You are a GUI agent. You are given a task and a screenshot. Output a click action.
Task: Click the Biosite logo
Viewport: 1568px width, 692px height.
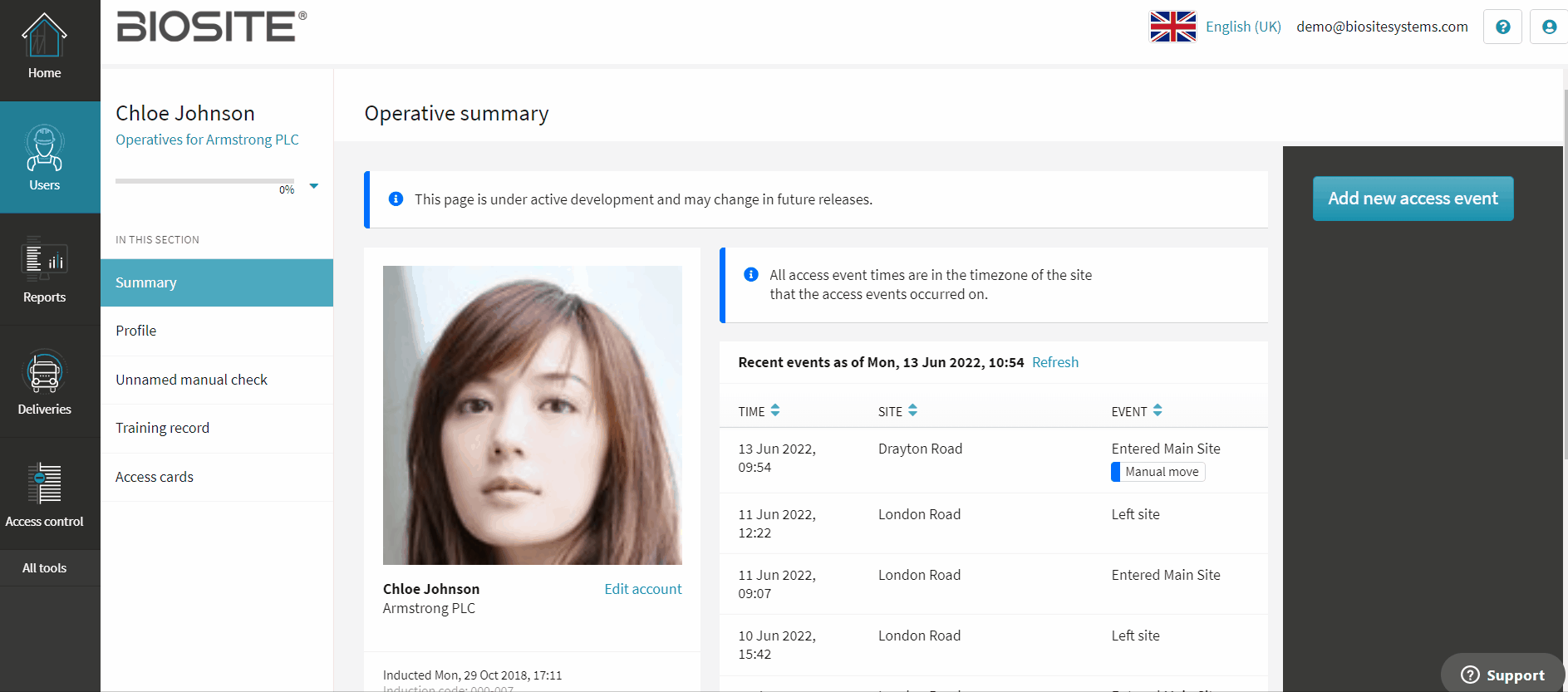click(212, 27)
